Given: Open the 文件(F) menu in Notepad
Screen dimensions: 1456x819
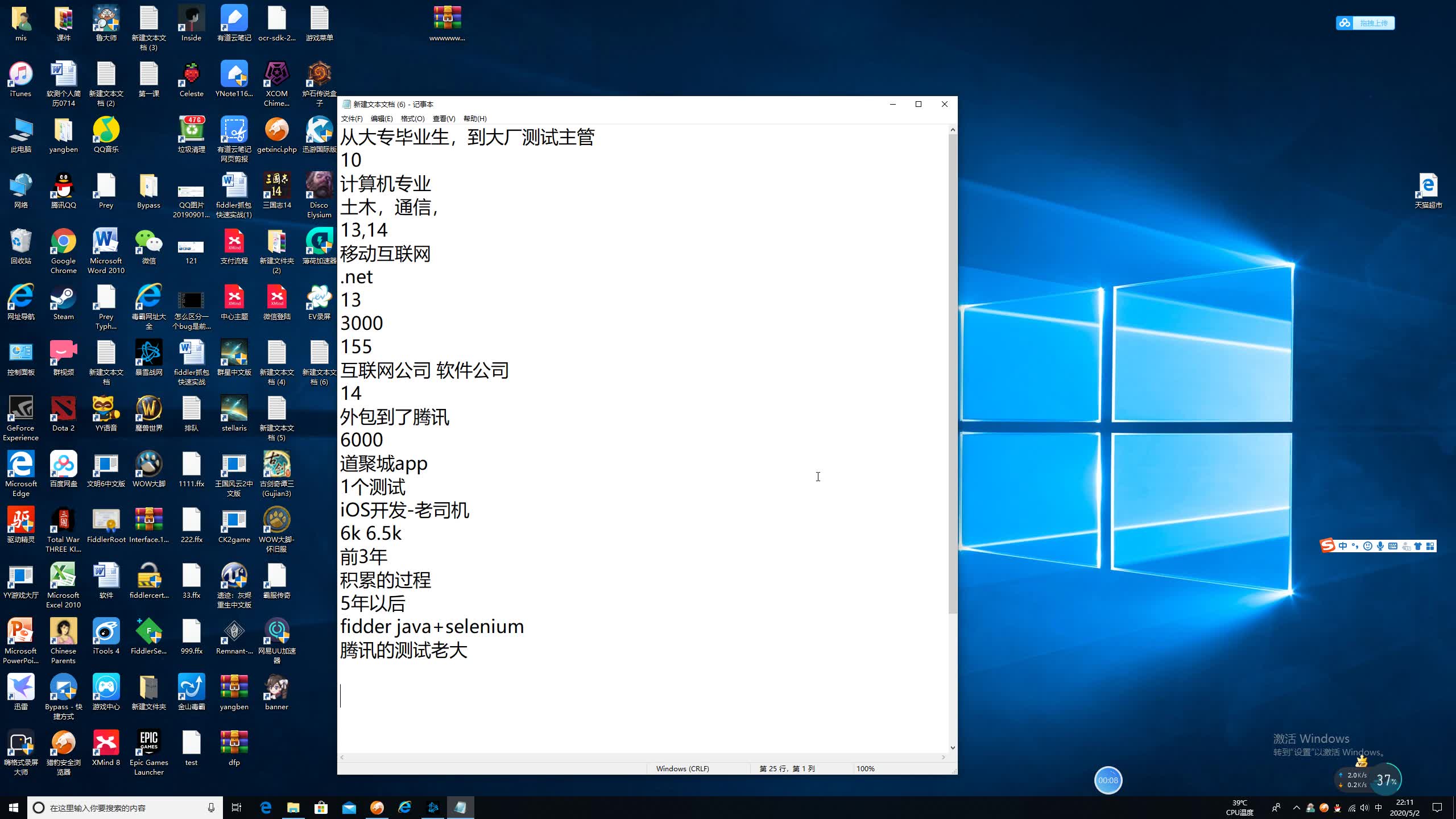Looking at the screenshot, I should point(351,119).
